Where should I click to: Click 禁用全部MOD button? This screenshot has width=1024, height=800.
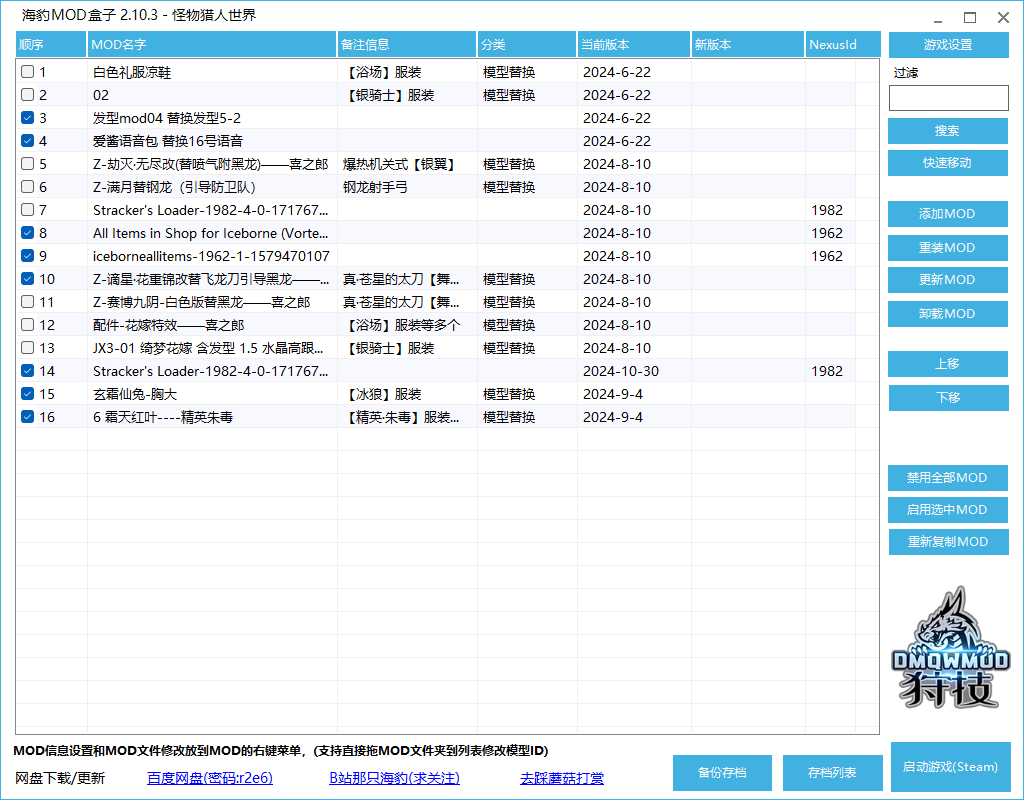click(948, 477)
